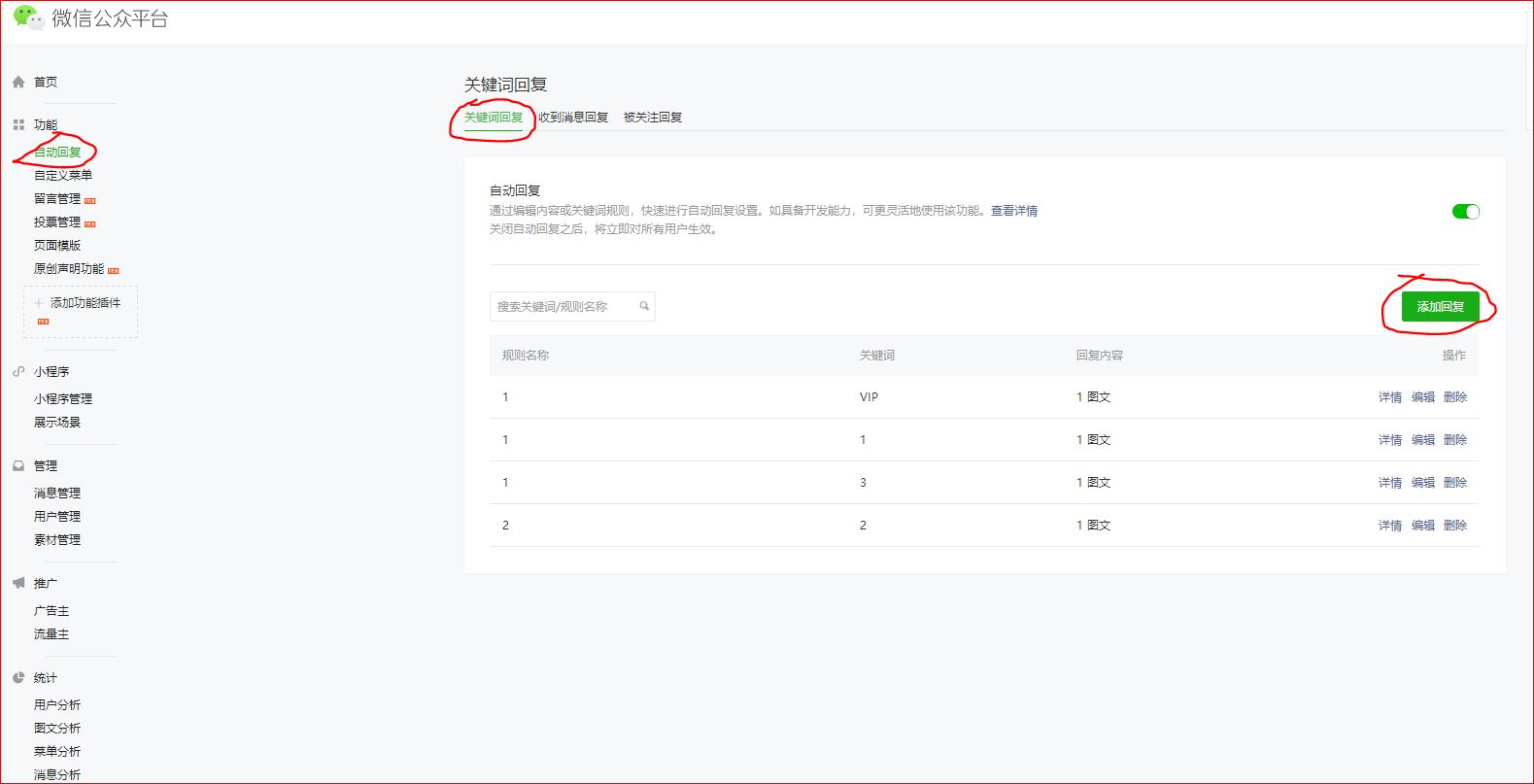
Task: Click the VIP keyword cell
Action: (x=869, y=397)
